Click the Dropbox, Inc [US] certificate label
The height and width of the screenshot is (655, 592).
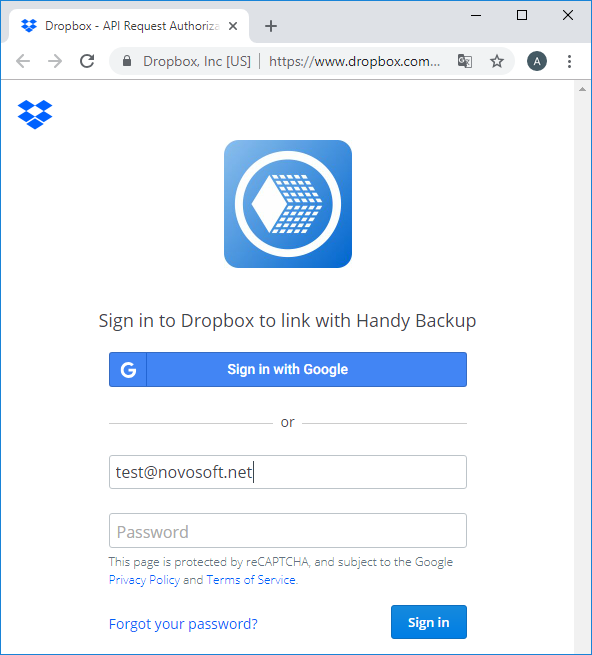tap(197, 61)
